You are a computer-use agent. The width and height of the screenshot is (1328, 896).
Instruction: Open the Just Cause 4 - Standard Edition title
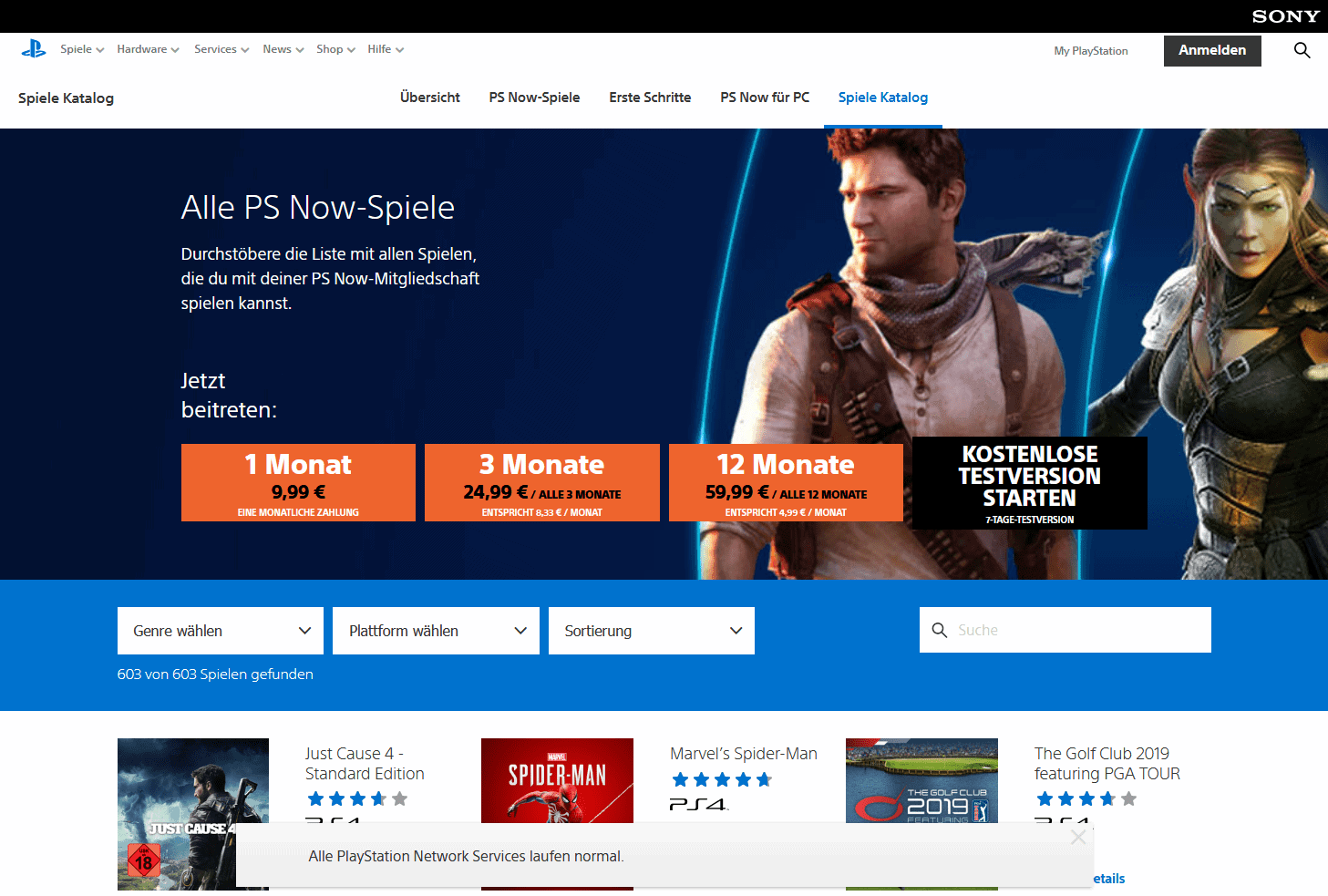point(365,764)
